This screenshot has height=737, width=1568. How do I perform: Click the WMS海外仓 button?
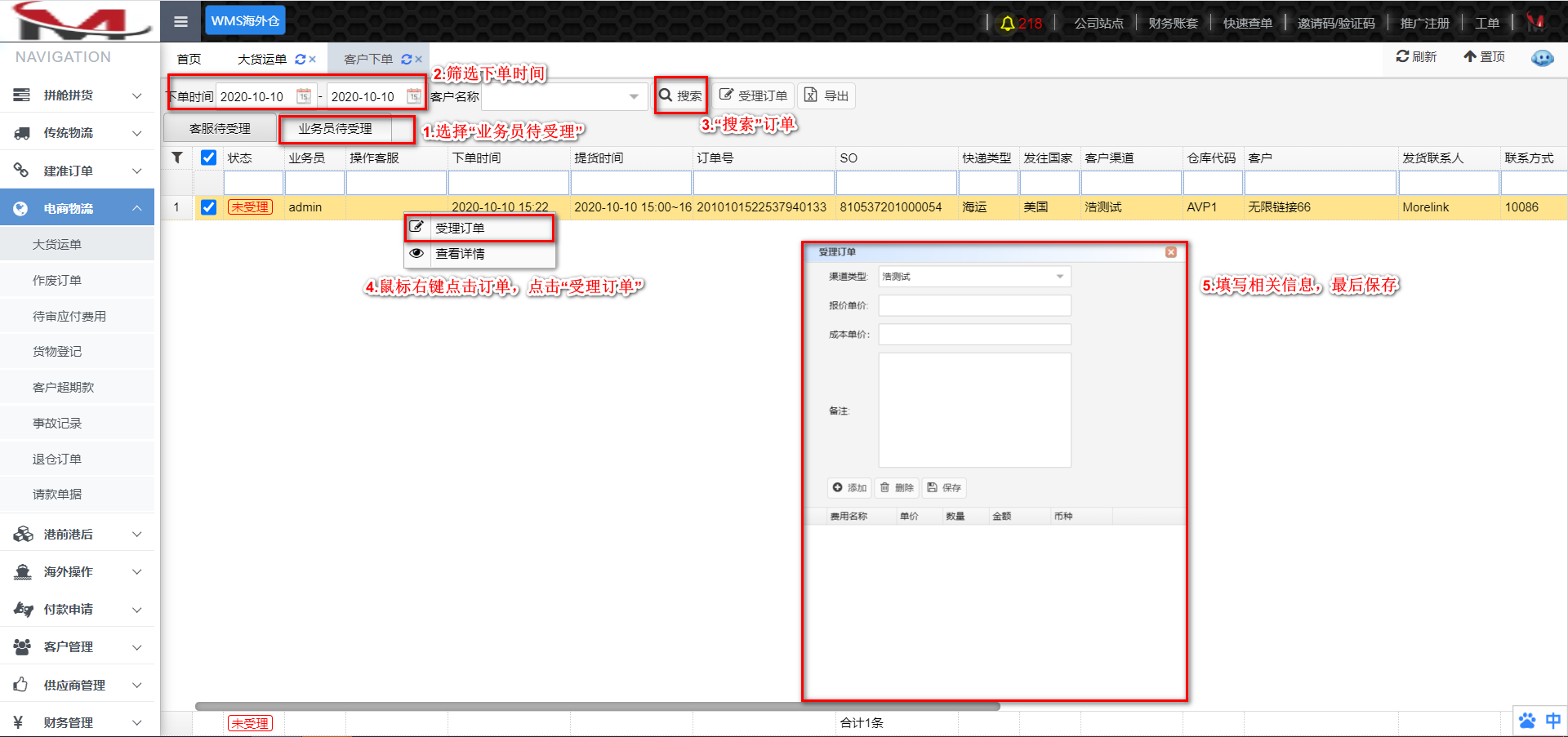point(245,21)
